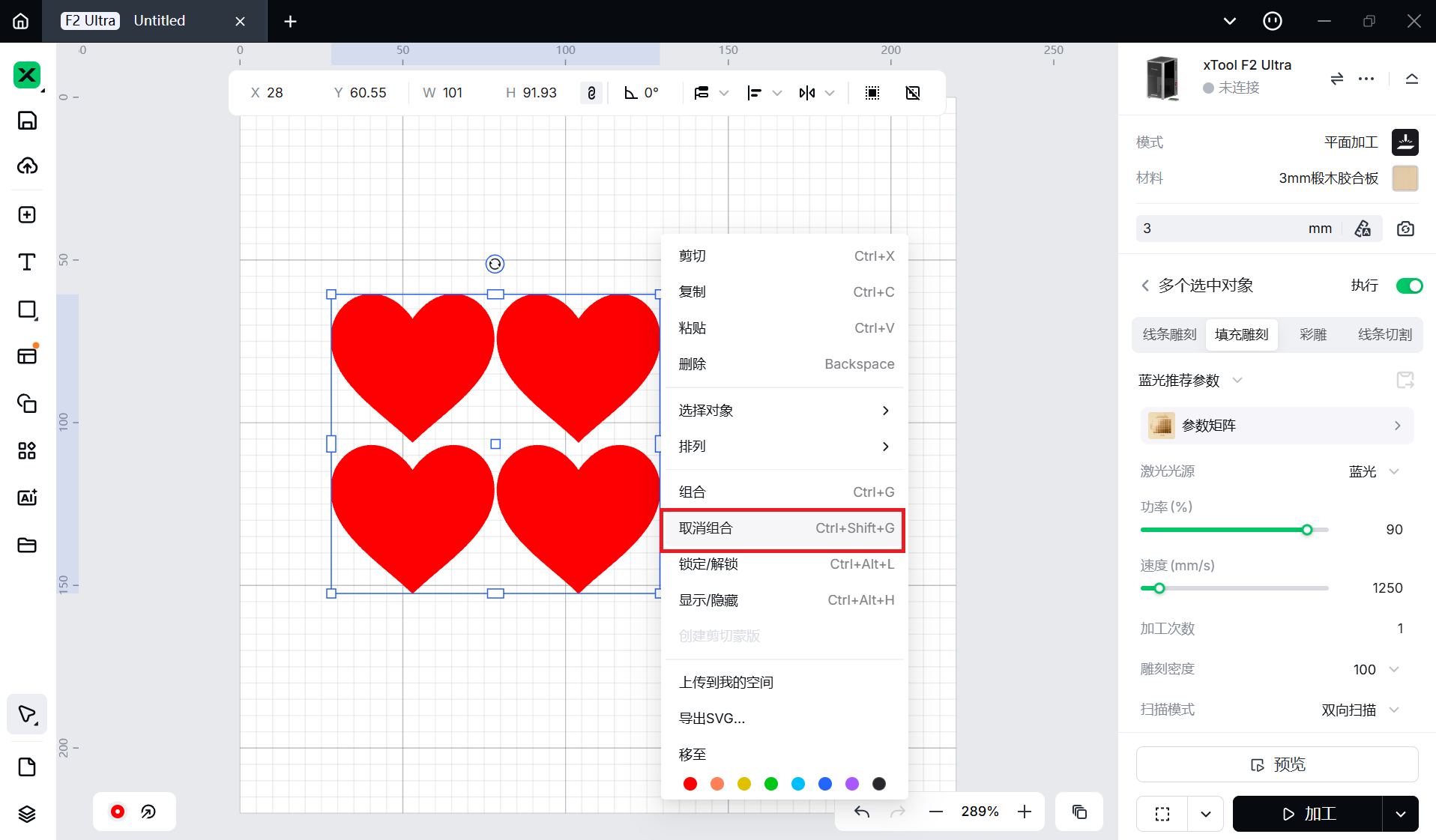
Task: Open the AI image tool
Action: pos(27,498)
